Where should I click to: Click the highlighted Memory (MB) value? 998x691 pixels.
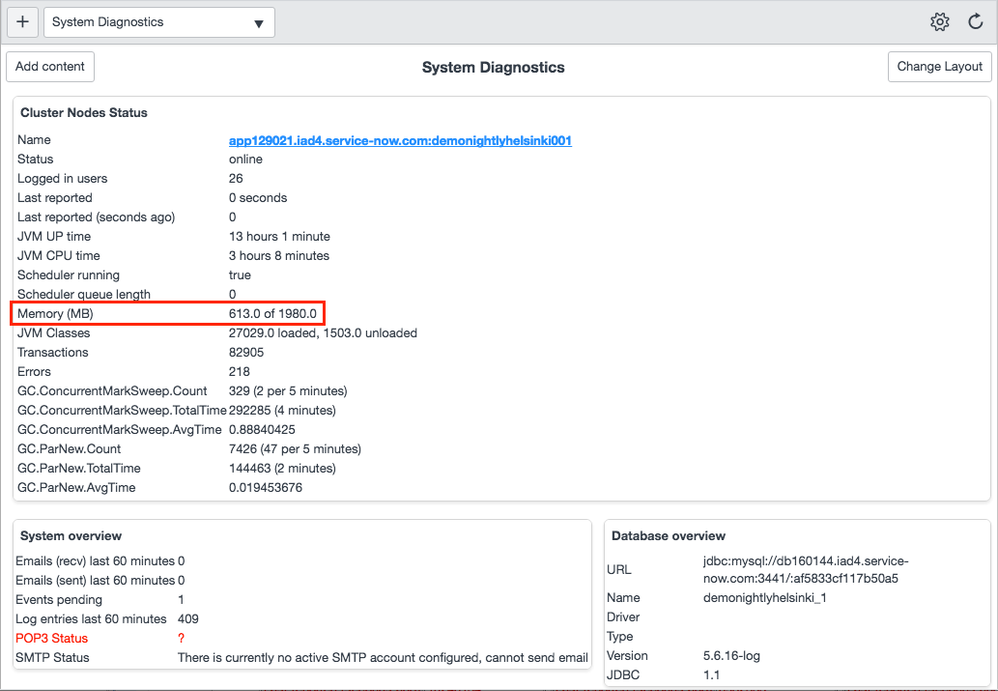coord(272,314)
